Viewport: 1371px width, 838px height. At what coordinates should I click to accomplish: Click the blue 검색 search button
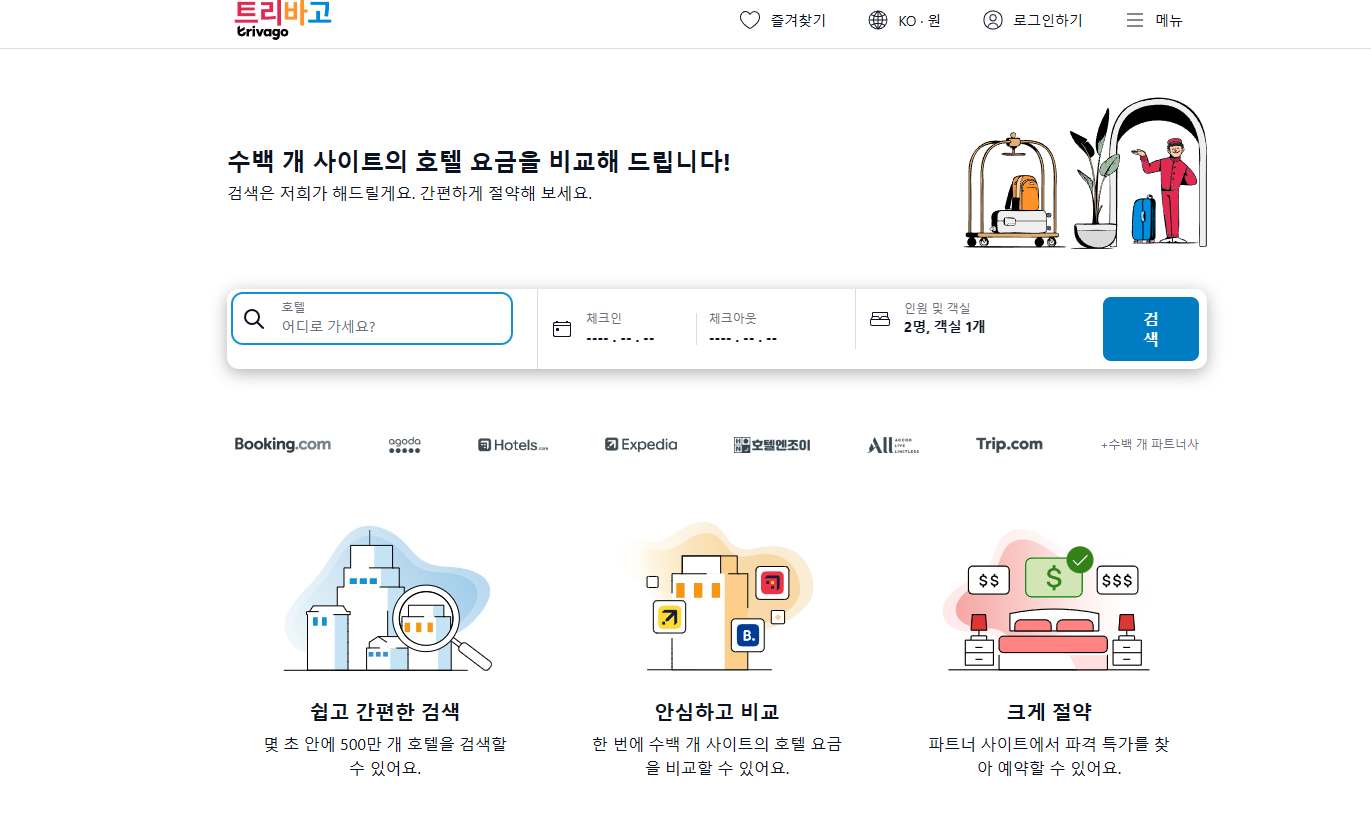coord(1150,328)
